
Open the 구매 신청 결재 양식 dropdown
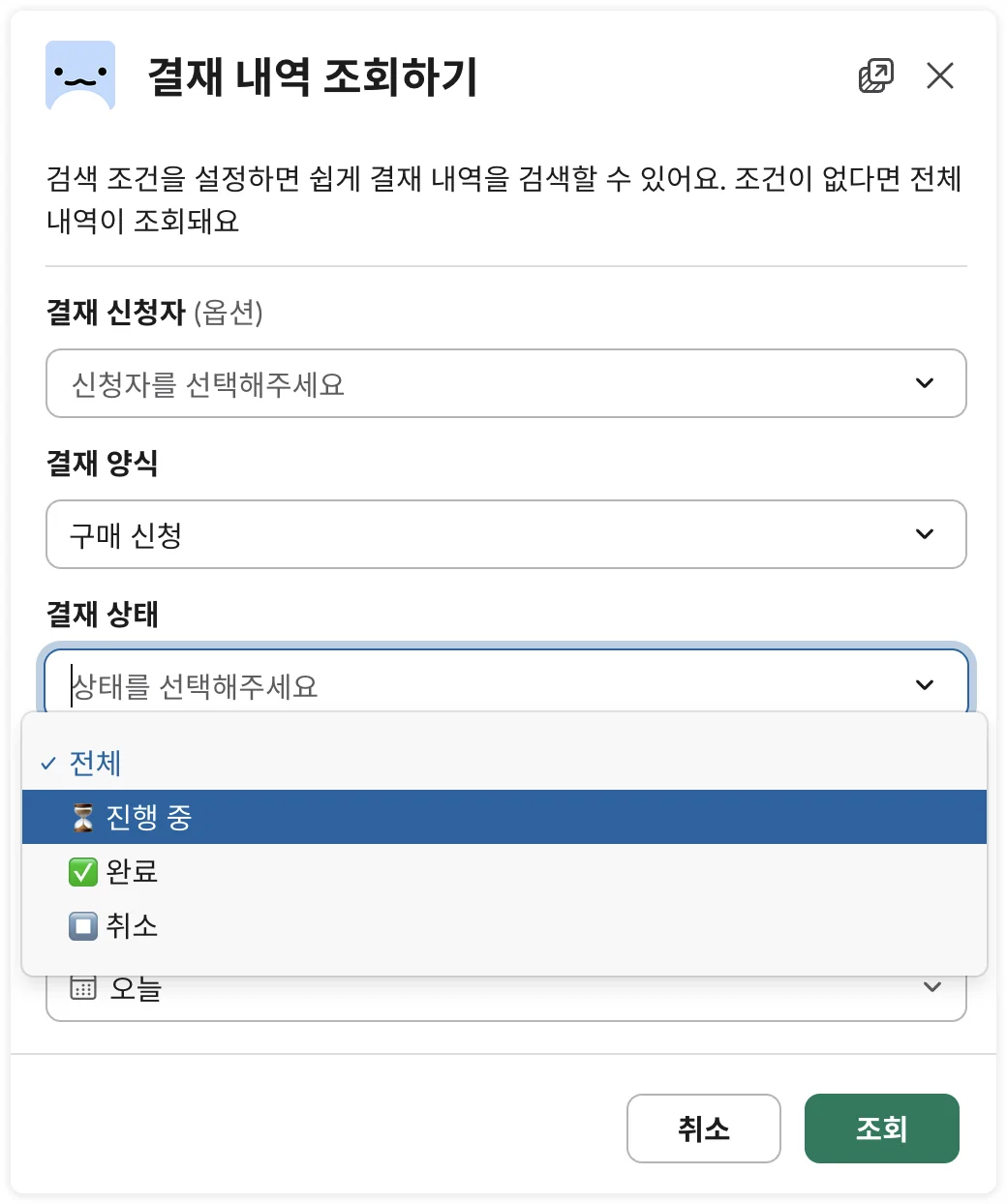coord(505,534)
